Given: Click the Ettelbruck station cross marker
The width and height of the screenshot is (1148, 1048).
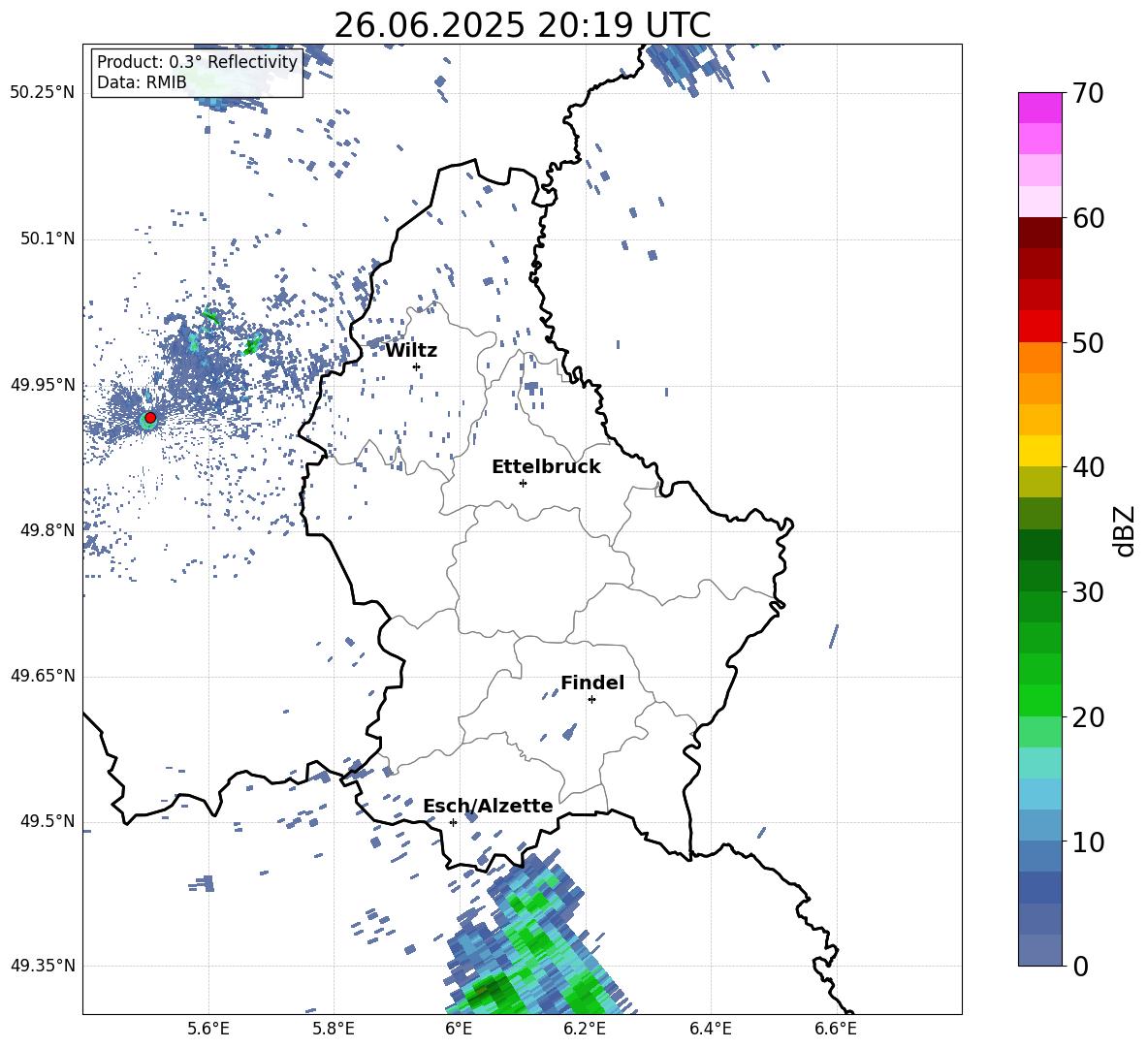Looking at the screenshot, I should [523, 483].
